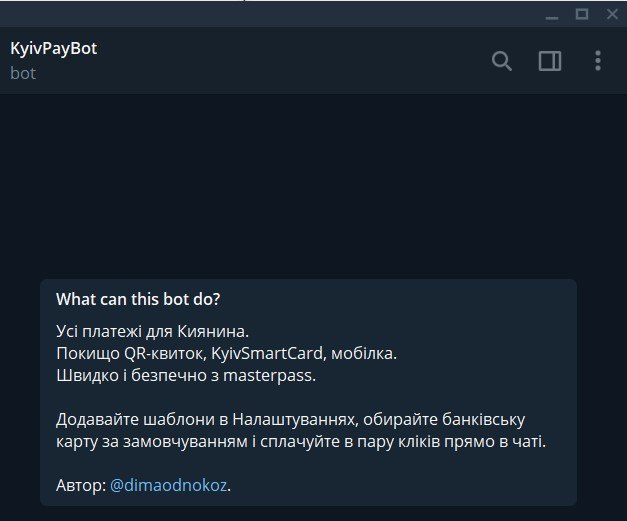Click the word 'masterpass' in the description
Screen dimensions: 627x521
(267, 376)
